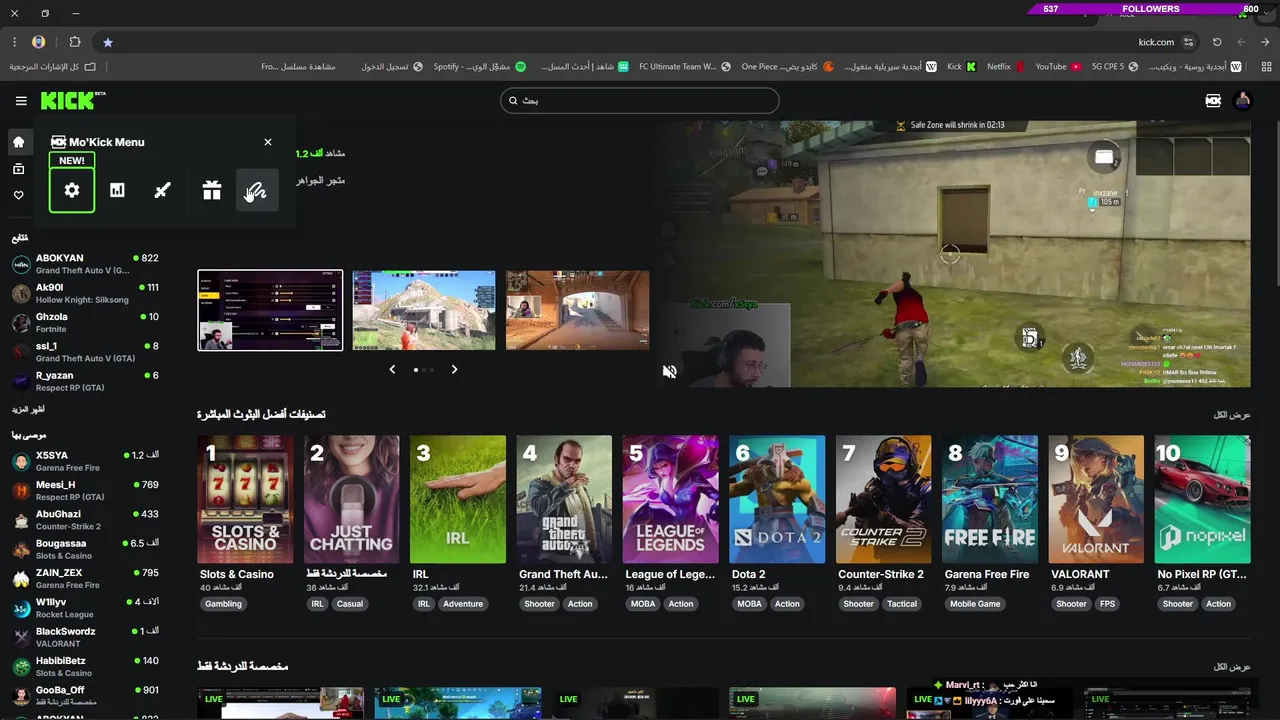Open Just Chatting category card
This screenshot has height=720, width=1280.
pyautogui.click(x=351, y=500)
